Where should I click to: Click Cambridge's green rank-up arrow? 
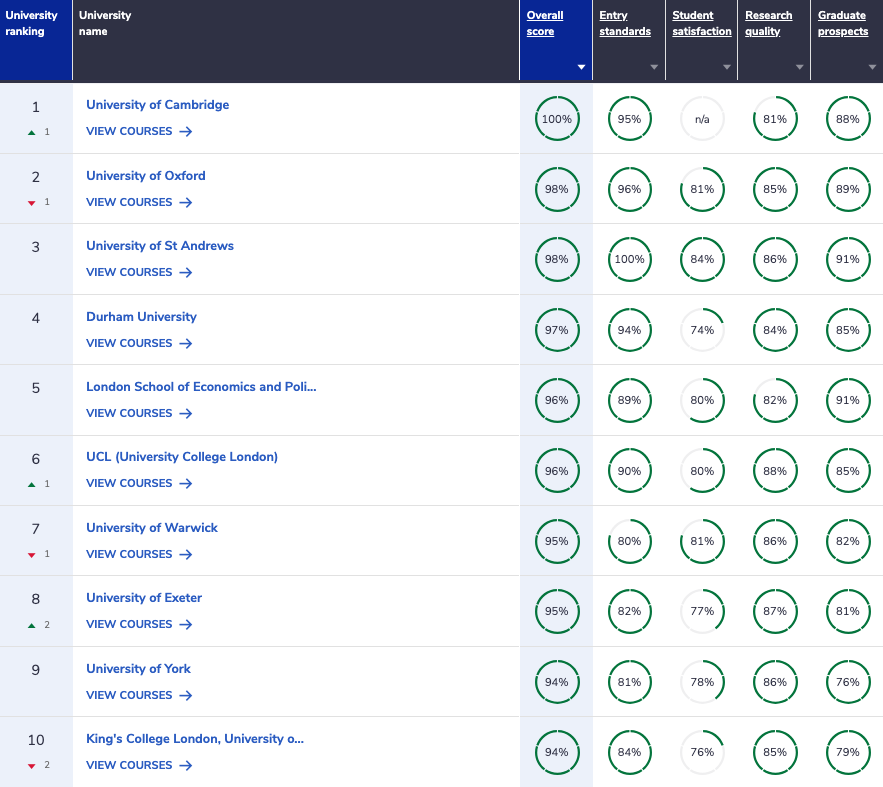32,132
